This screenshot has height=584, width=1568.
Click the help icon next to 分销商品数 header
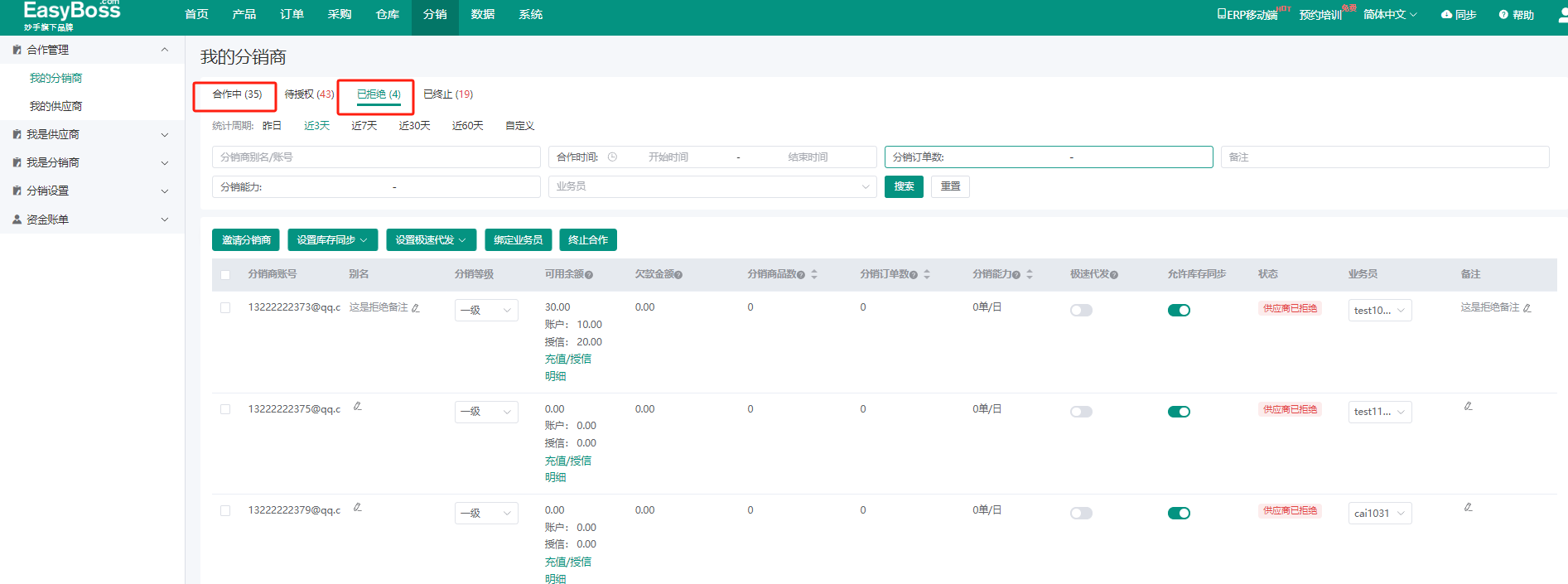pyautogui.click(x=801, y=275)
